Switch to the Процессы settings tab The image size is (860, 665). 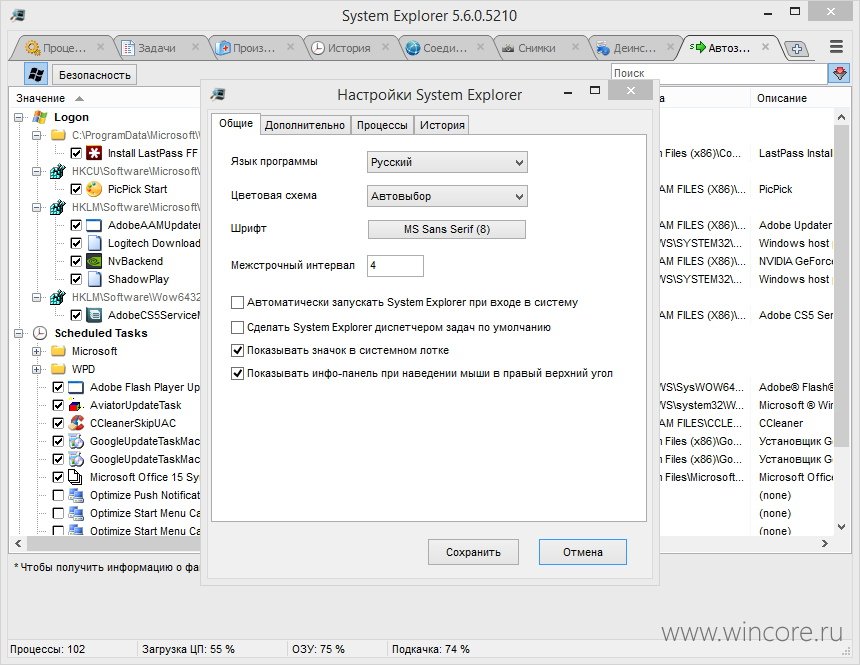click(x=382, y=125)
